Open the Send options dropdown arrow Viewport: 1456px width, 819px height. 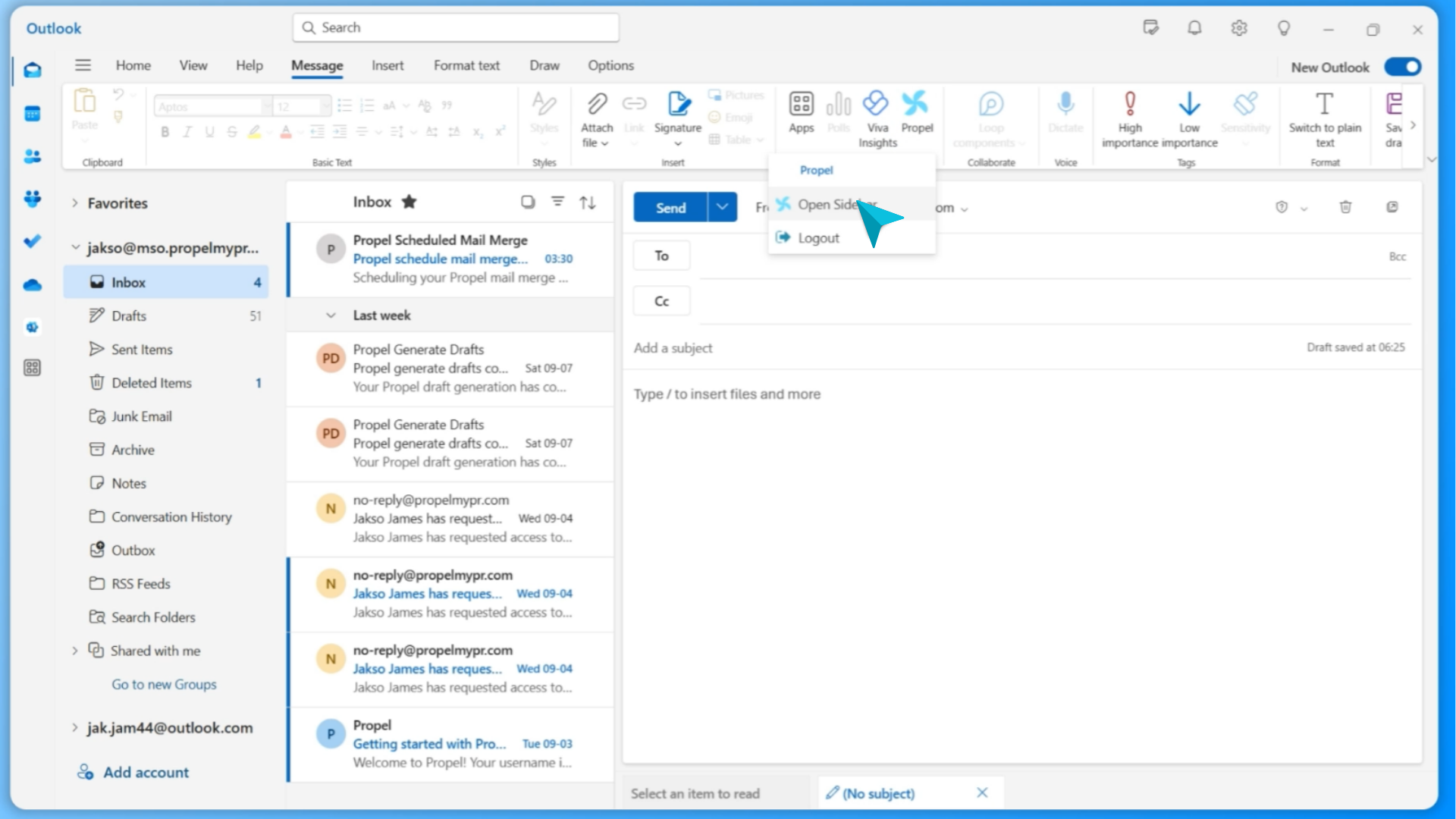pyautogui.click(x=722, y=207)
